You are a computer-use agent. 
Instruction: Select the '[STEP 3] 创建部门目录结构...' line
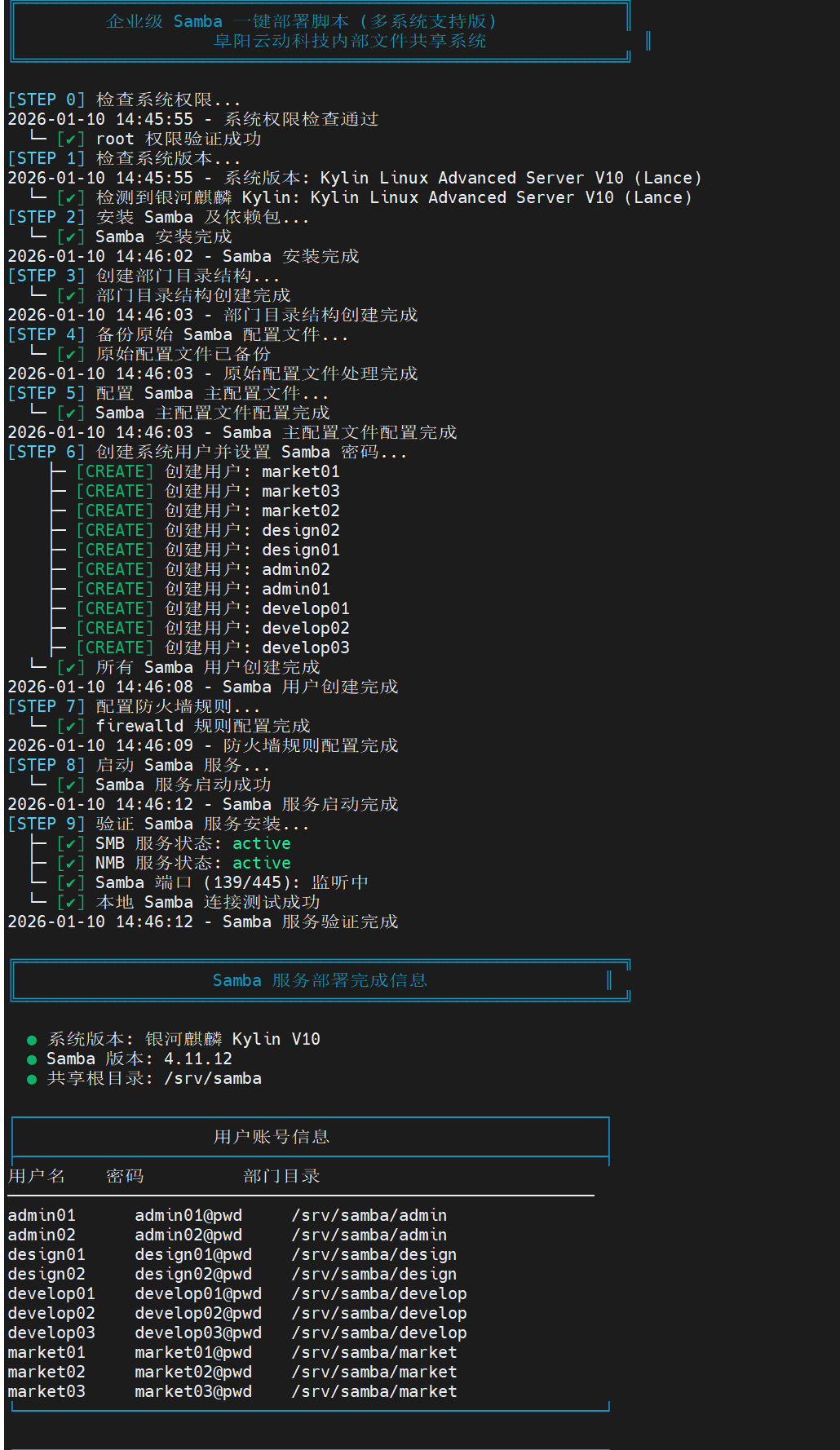144,276
